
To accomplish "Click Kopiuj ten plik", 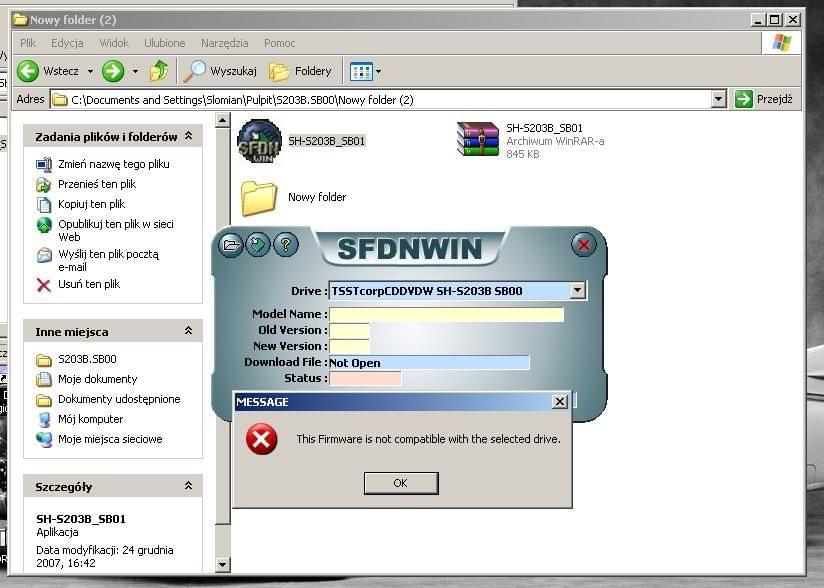I will [91, 204].
